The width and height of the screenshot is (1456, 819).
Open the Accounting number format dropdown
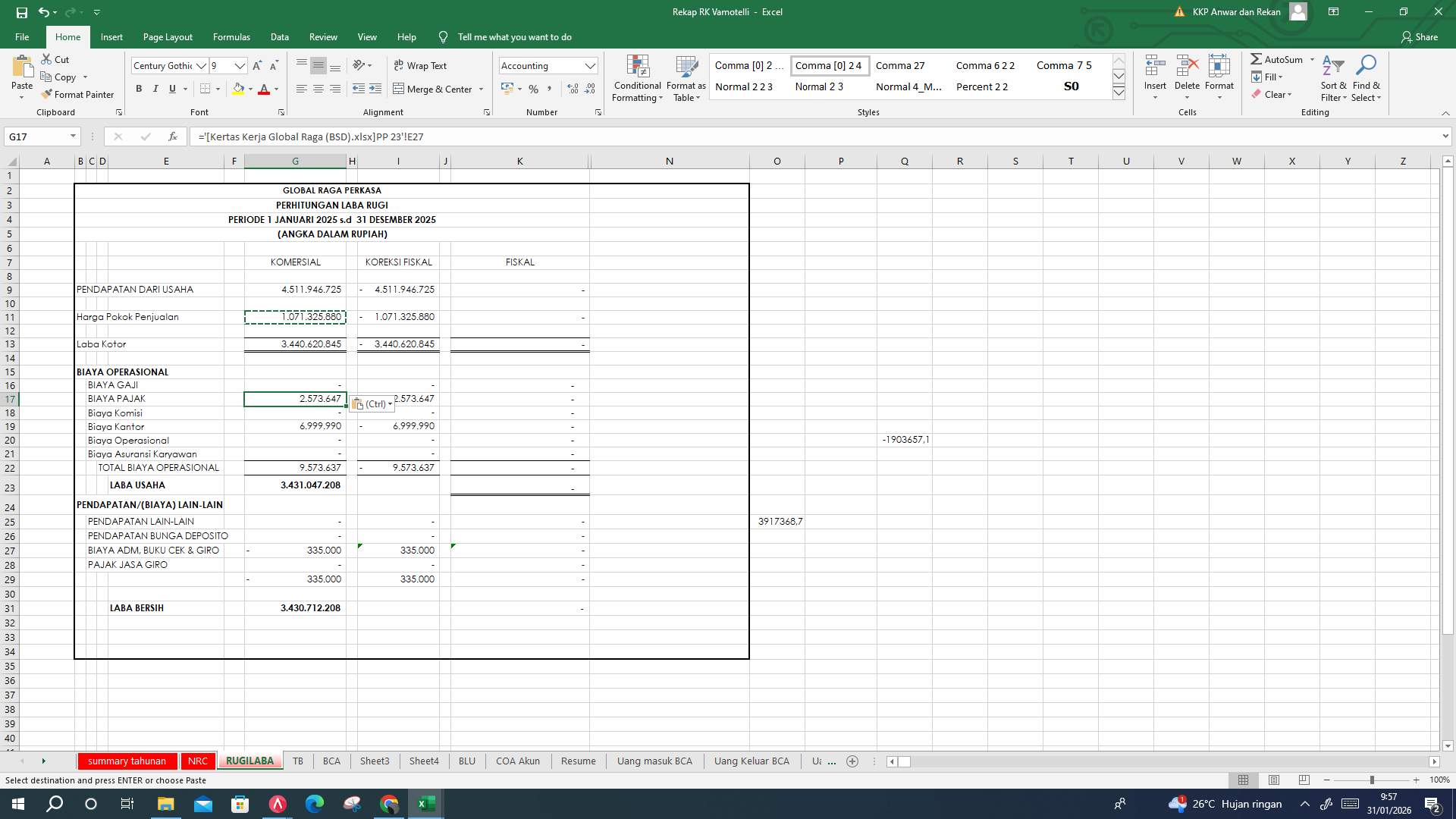591,65
